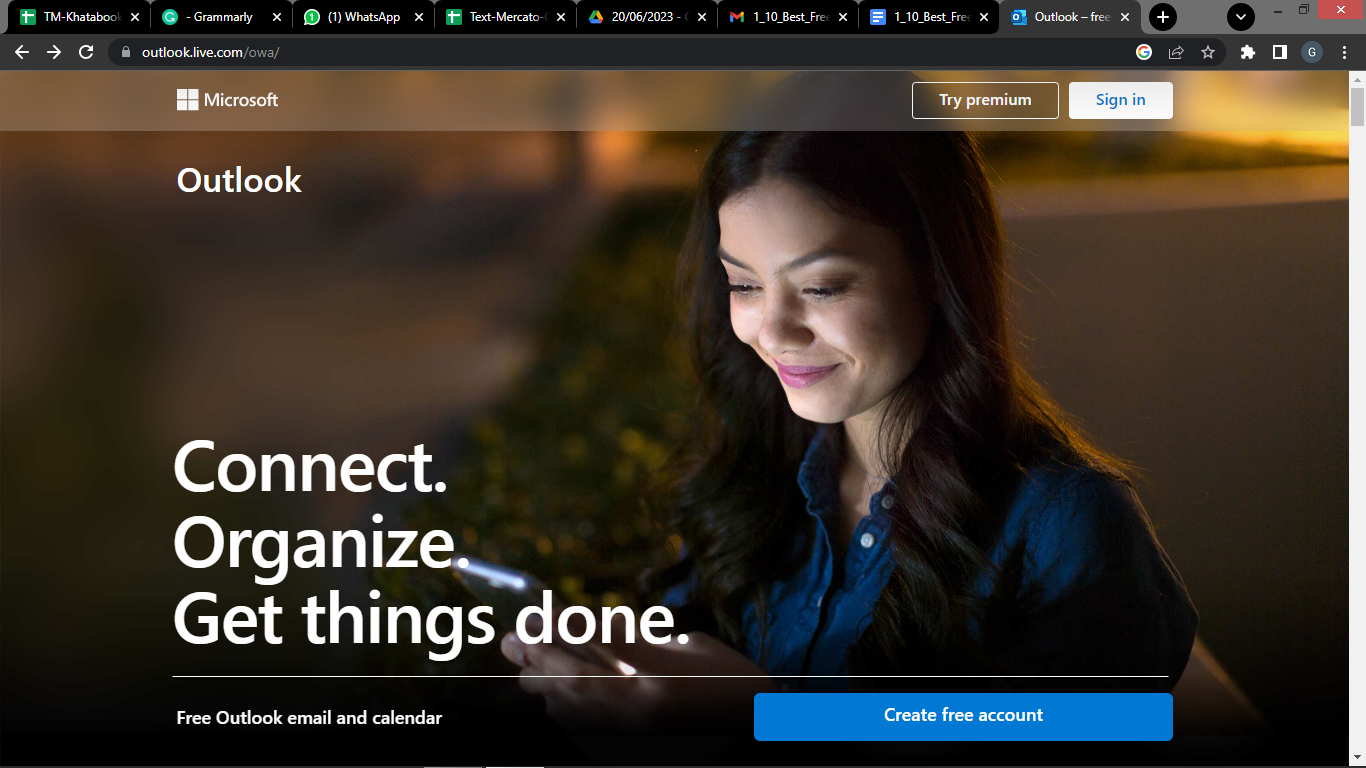This screenshot has width=1366, height=768.
Task: Click the padlock site info icon
Action: click(x=125, y=52)
